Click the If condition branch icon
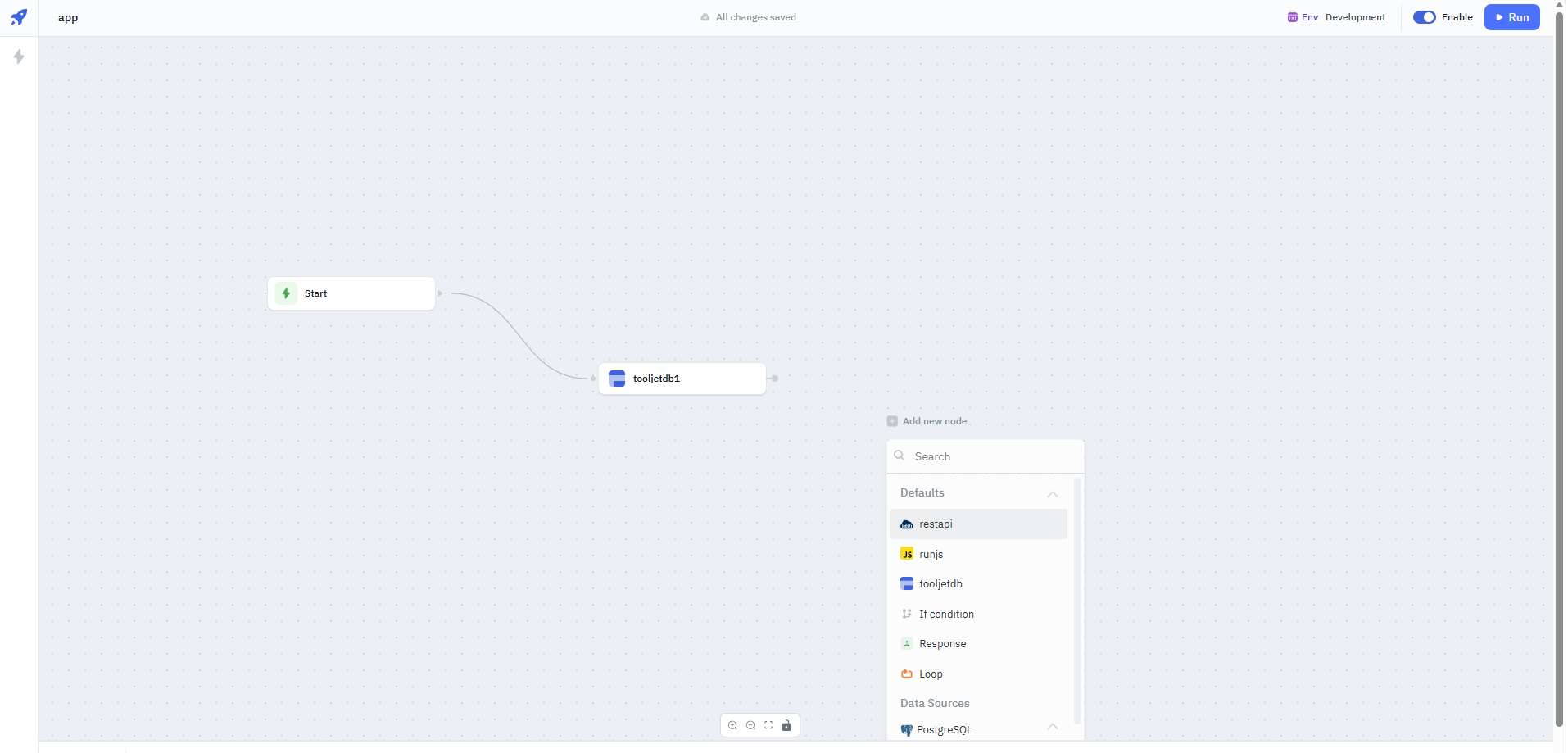The image size is (1568, 753). point(907,614)
